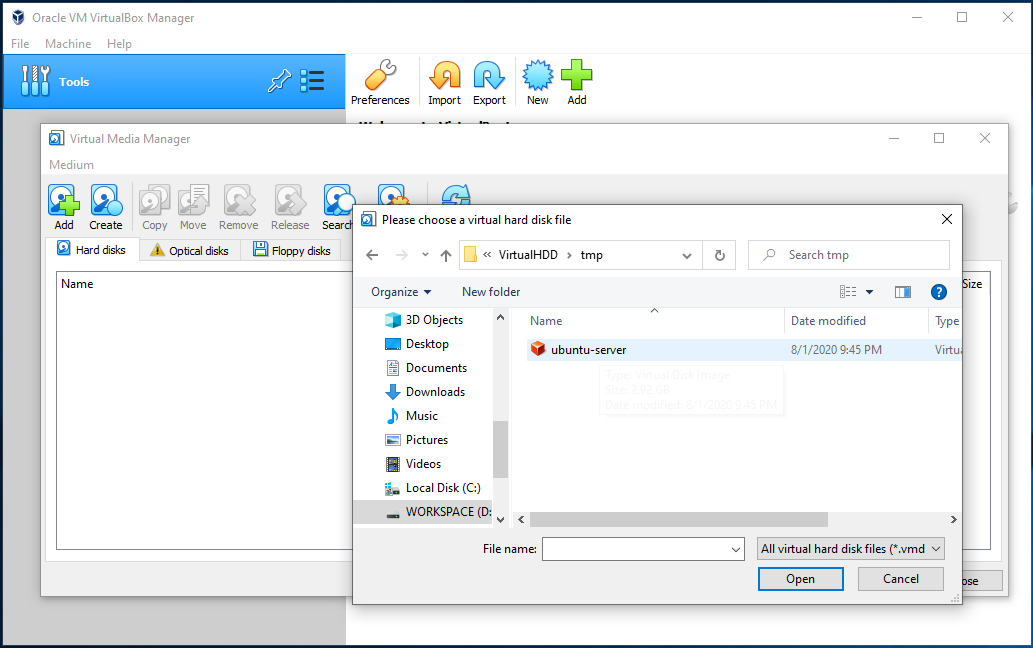The width and height of the screenshot is (1033, 648).
Task: Click the Refresh icon in Media Manager
Action: tap(456, 195)
